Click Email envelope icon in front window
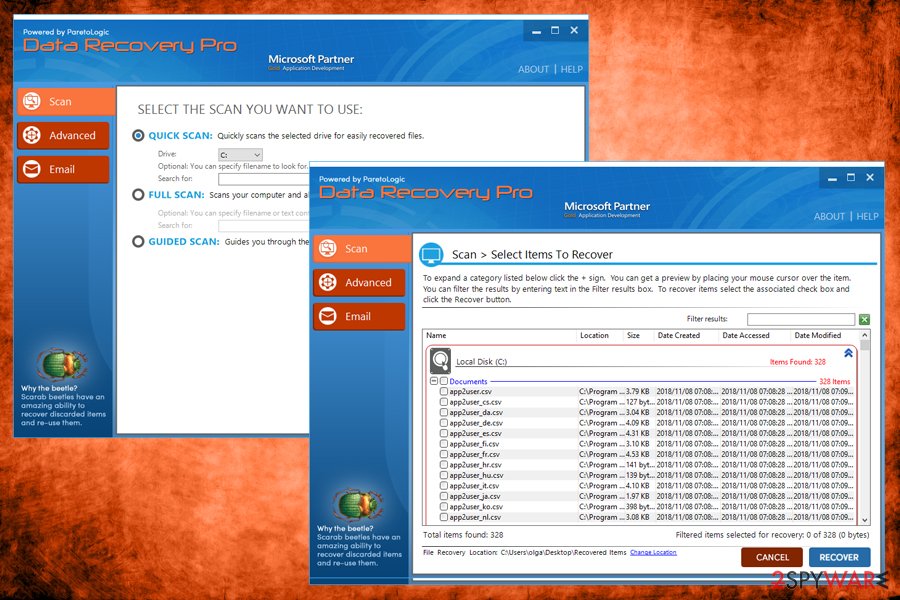This screenshot has height=600, width=900. [328, 316]
